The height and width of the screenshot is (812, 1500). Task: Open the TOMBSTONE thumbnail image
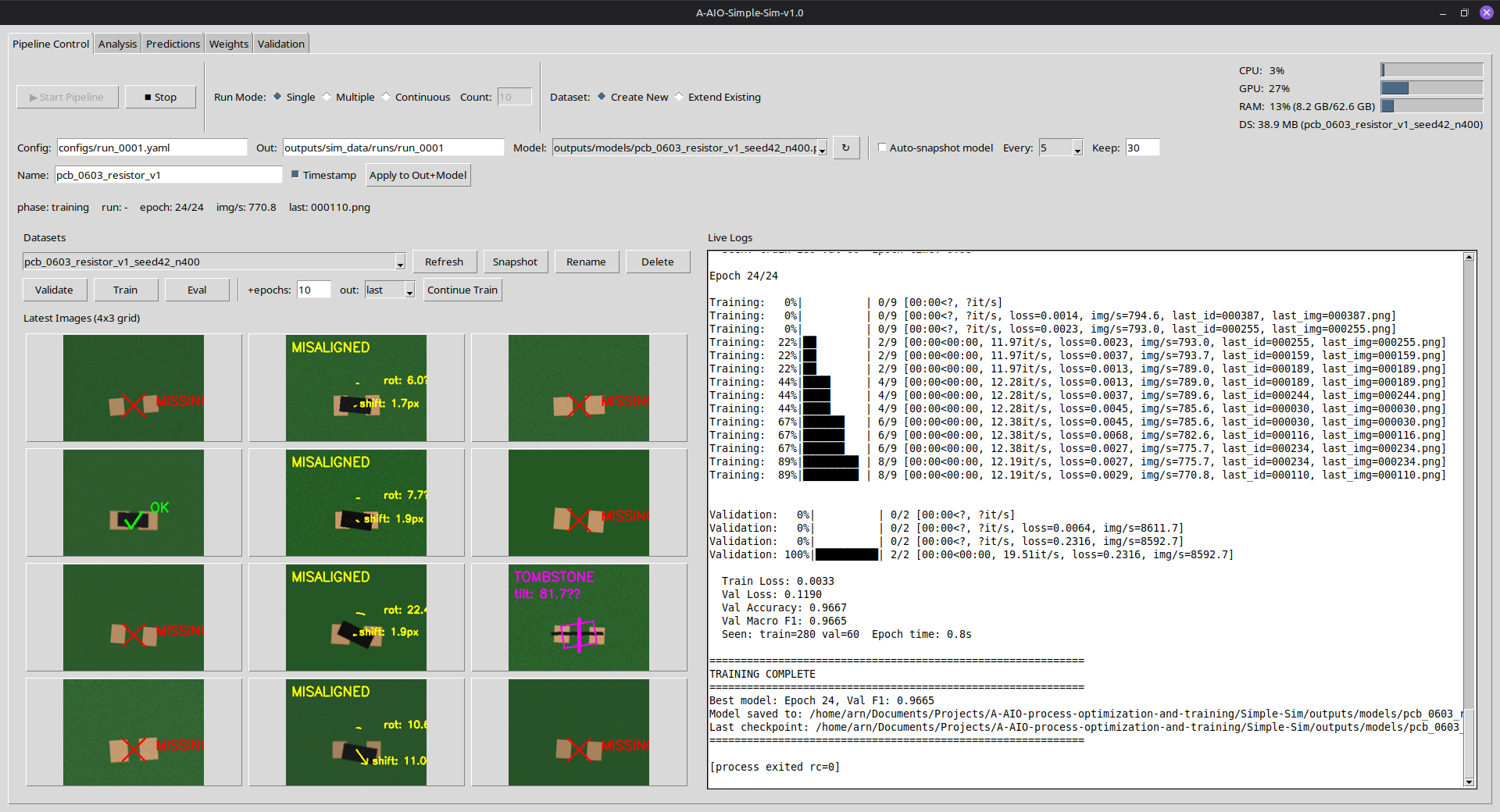point(579,618)
